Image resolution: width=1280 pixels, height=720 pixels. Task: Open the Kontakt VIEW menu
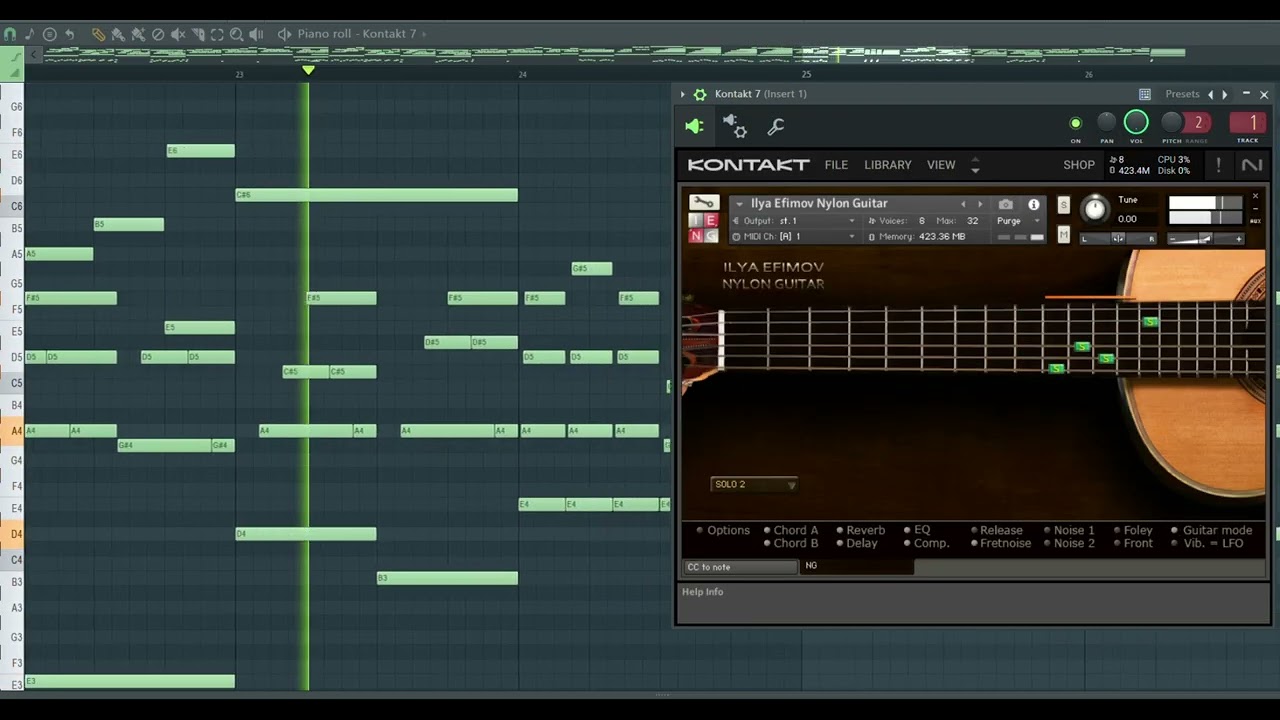941,165
